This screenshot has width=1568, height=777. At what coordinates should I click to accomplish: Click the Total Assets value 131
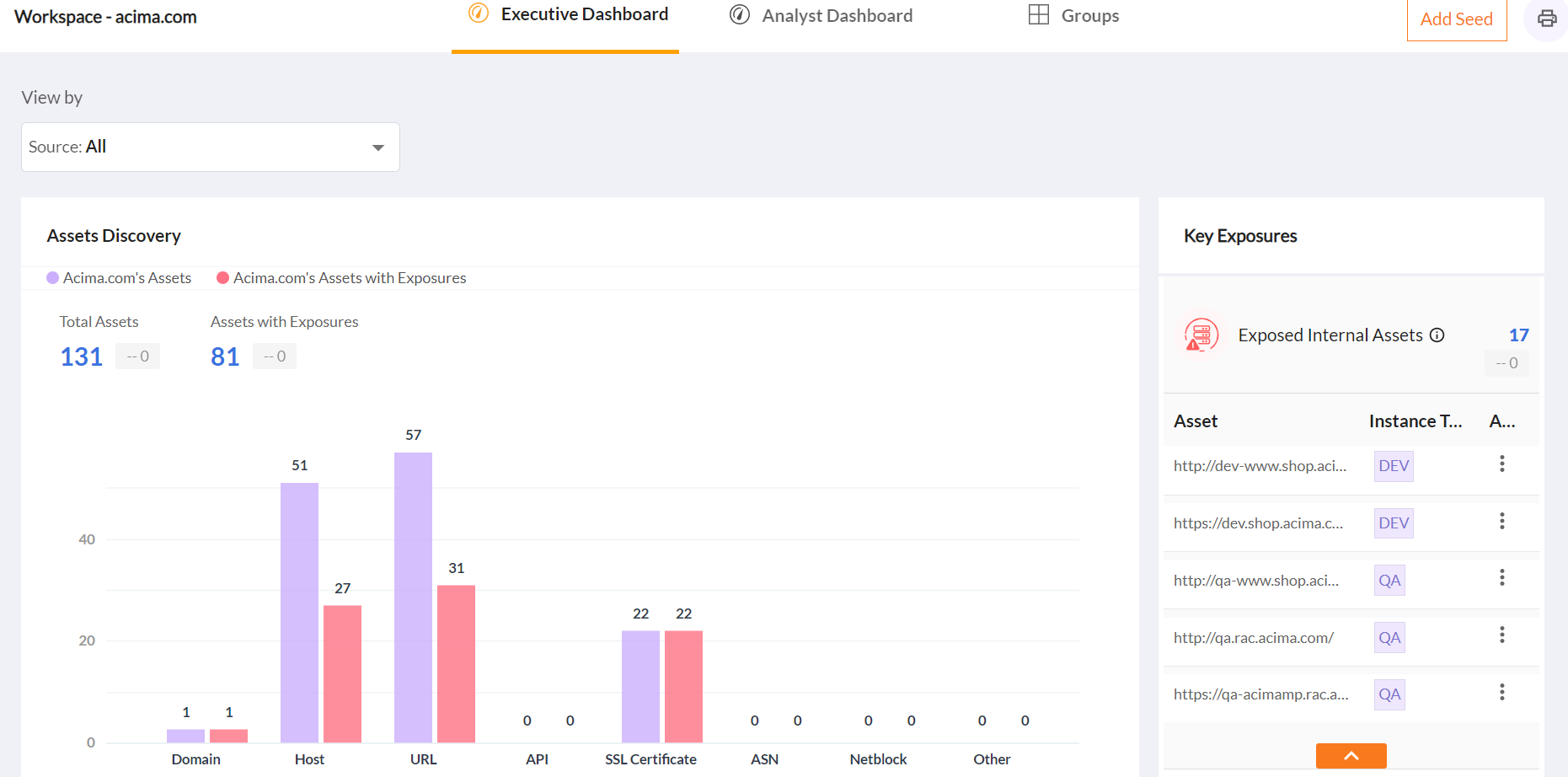click(x=82, y=356)
